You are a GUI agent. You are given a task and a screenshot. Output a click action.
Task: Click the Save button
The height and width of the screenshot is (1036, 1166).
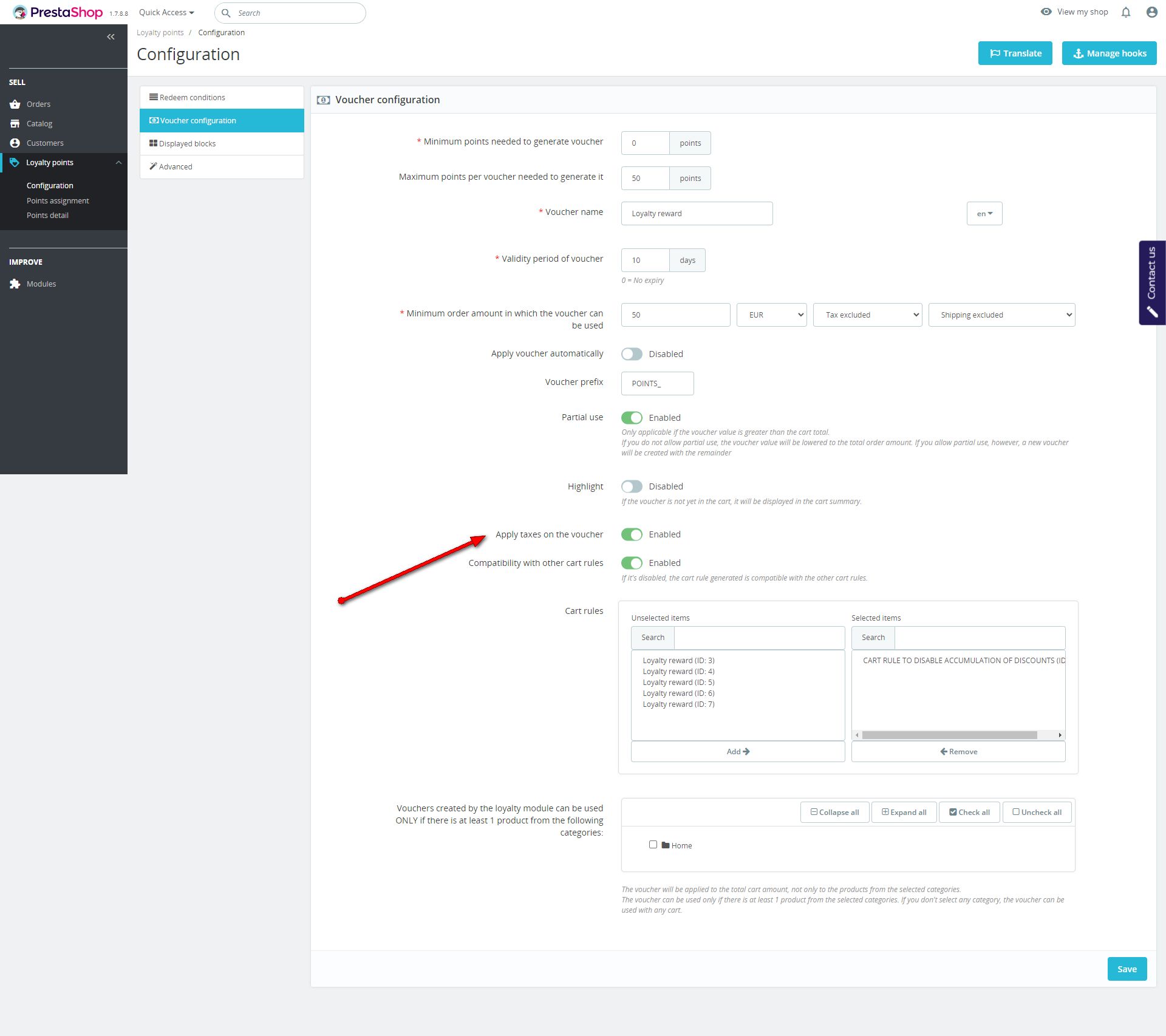pyautogui.click(x=1127, y=969)
